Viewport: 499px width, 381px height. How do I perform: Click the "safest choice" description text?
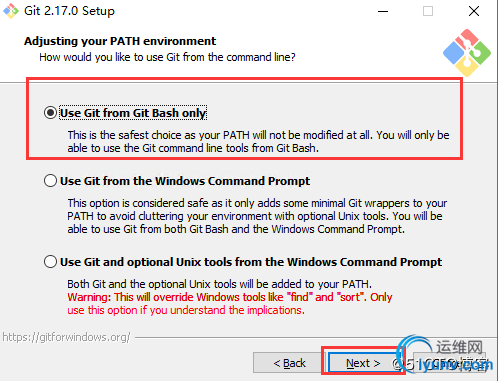click(x=258, y=141)
